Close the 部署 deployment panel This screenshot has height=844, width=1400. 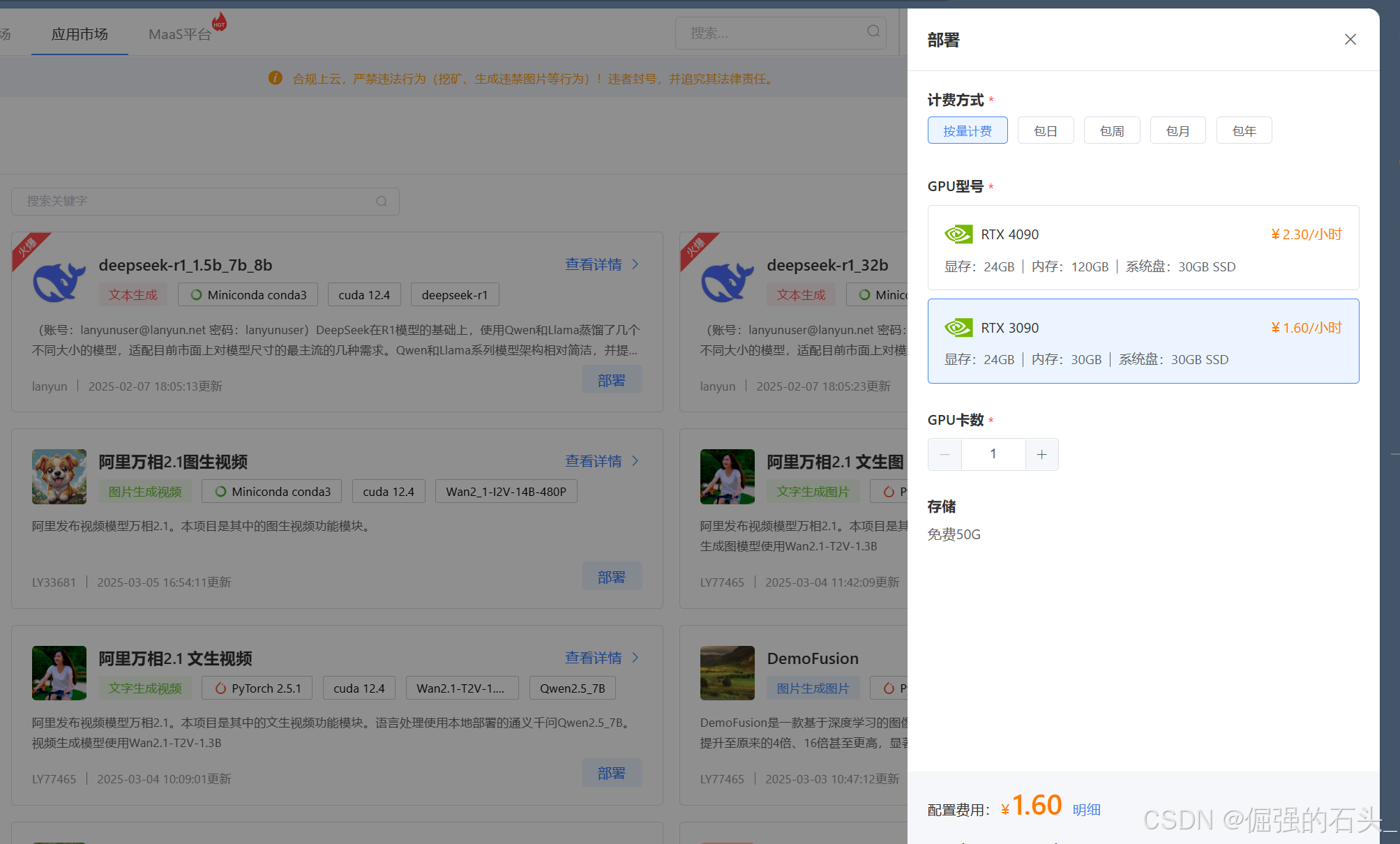coord(1350,40)
